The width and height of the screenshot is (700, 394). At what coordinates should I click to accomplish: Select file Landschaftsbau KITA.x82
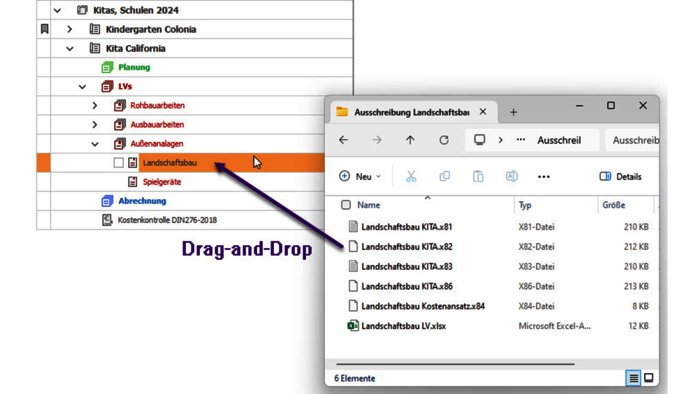click(x=407, y=247)
